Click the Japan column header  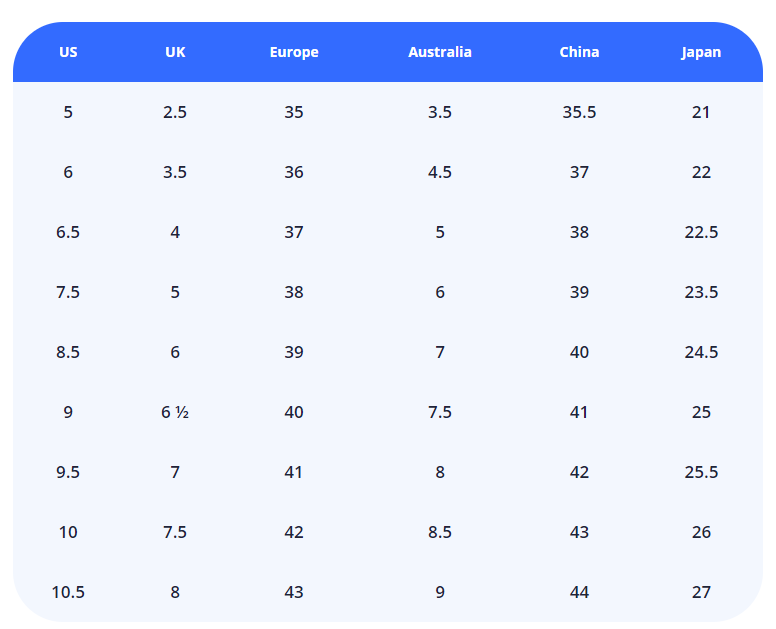click(x=701, y=52)
